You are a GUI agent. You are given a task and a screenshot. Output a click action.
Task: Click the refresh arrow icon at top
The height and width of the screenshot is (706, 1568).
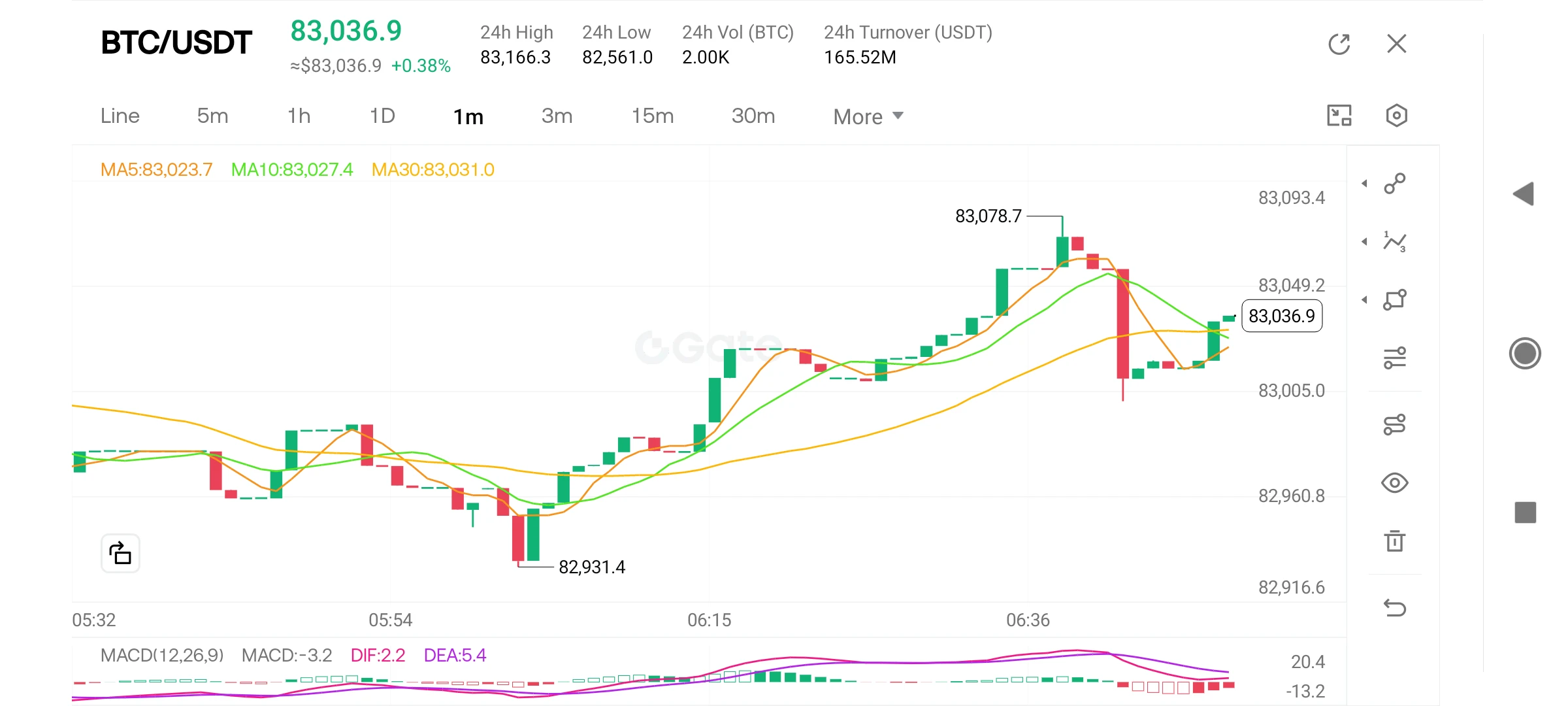(x=1339, y=44)
